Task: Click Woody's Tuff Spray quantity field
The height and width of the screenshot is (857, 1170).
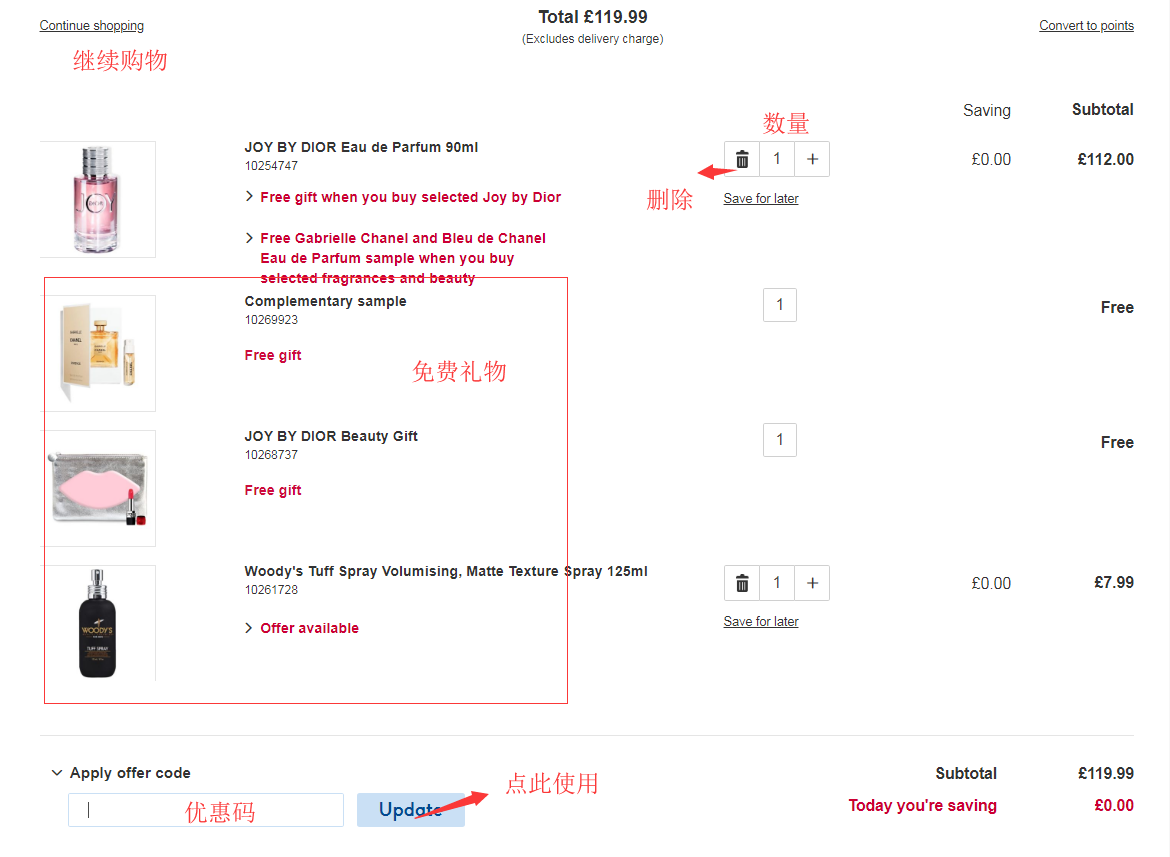Action: coord(777,583)
